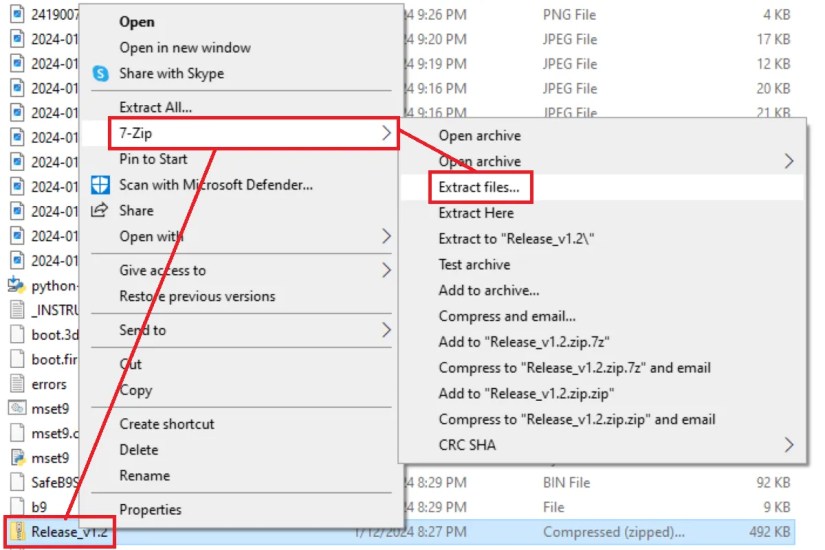Click the Release_v1.2 zip folder icon
Viewport: 825px width, 550px height.
[18, 532]
